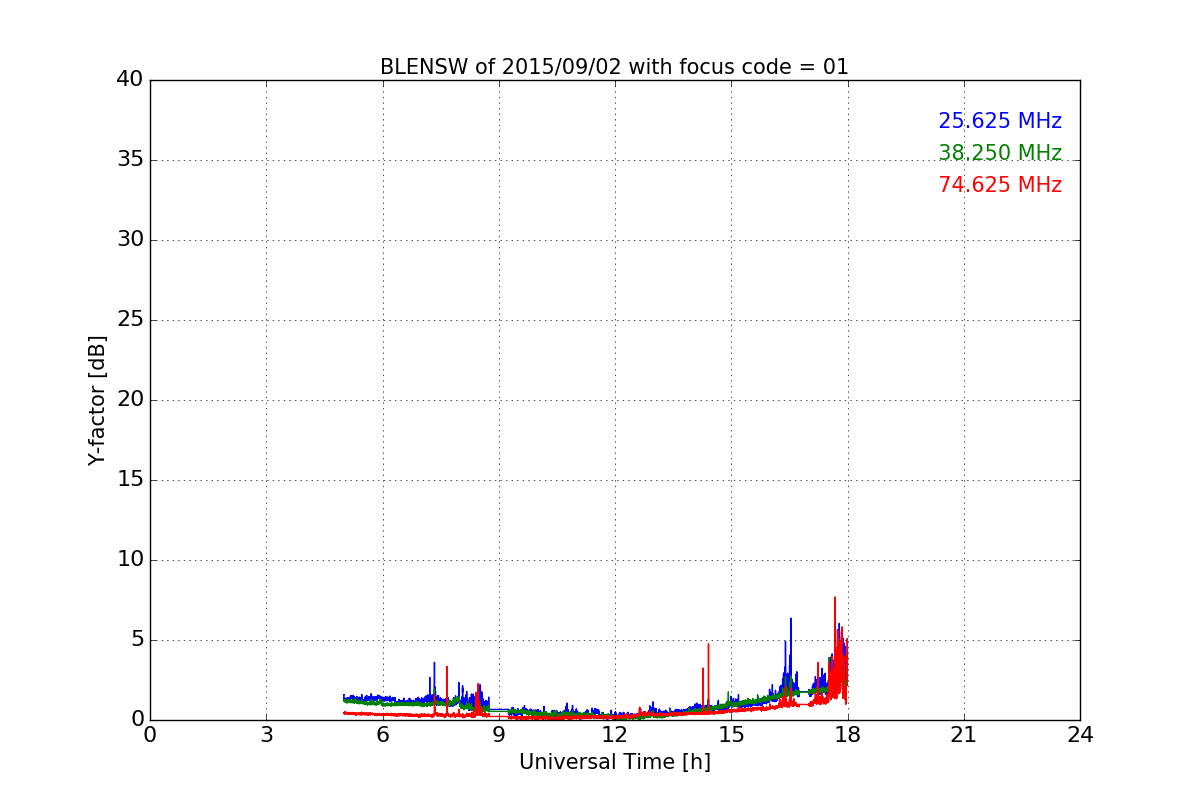Screen dimensions: 1200x800
Task: Click y-axis tick label 25
Action: pos(130,320)
